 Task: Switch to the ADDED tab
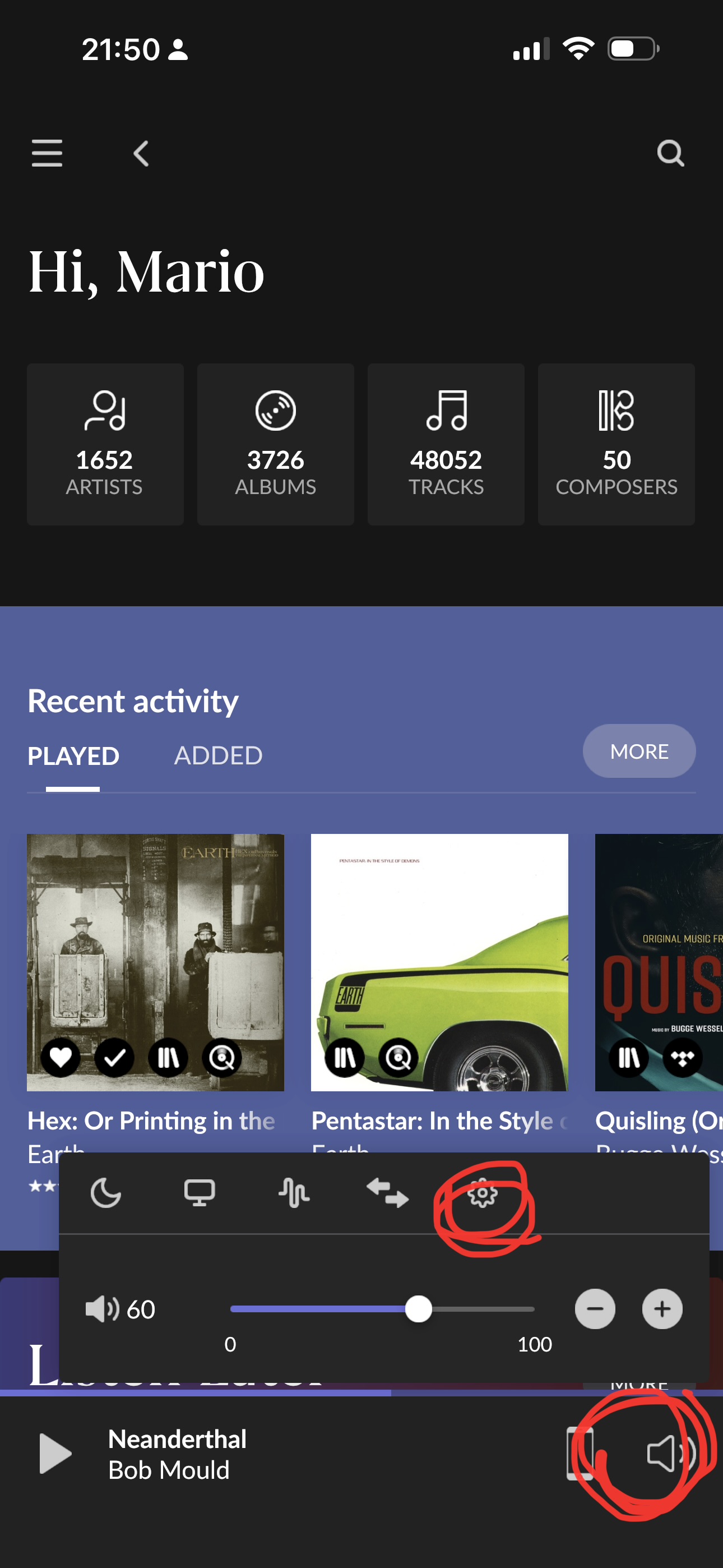tap(218, 756)
